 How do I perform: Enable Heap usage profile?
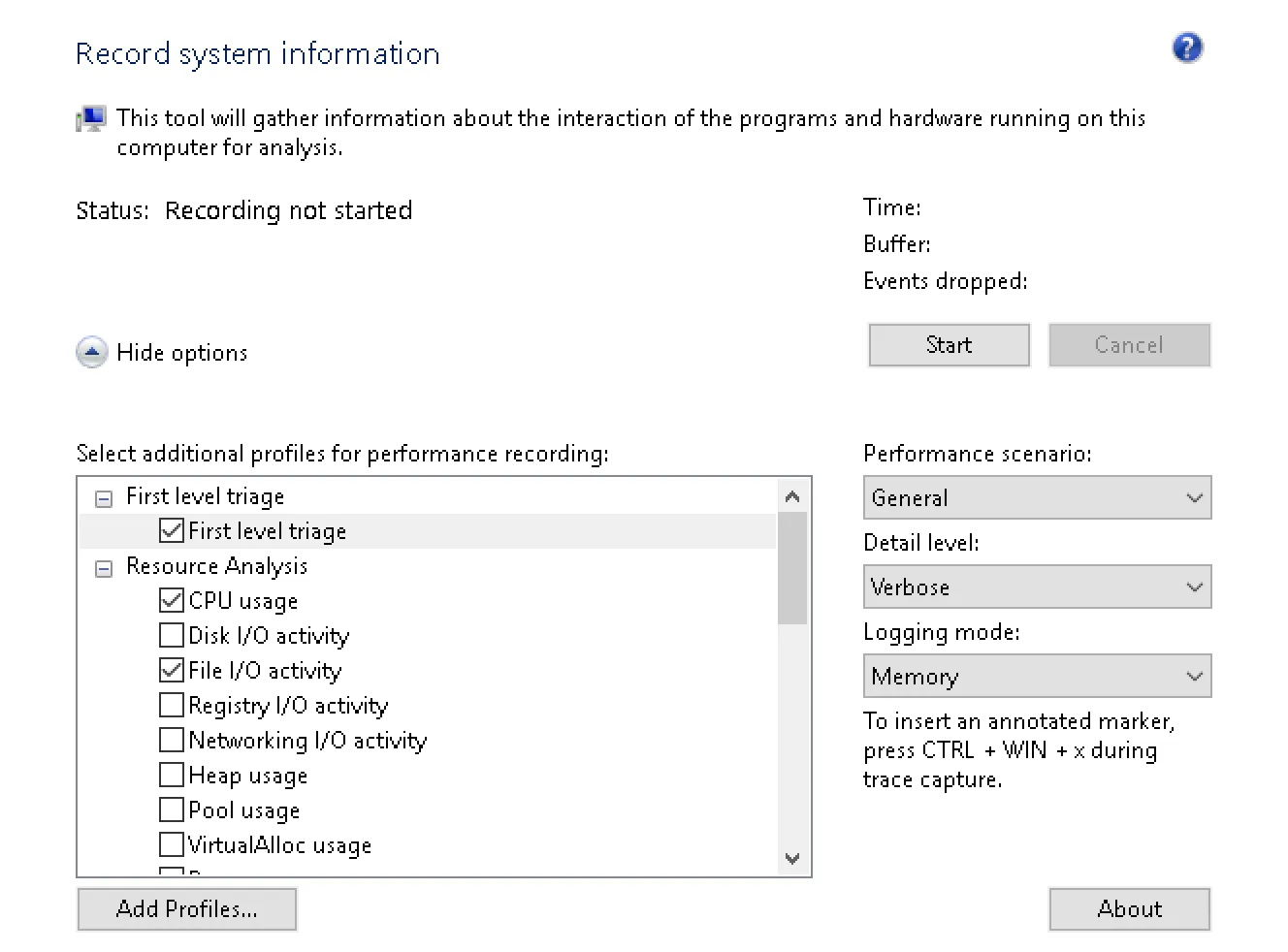click(172, 775)
